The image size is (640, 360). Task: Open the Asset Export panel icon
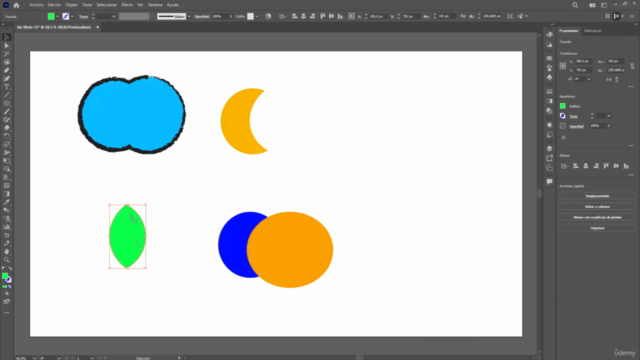point(549,158)
